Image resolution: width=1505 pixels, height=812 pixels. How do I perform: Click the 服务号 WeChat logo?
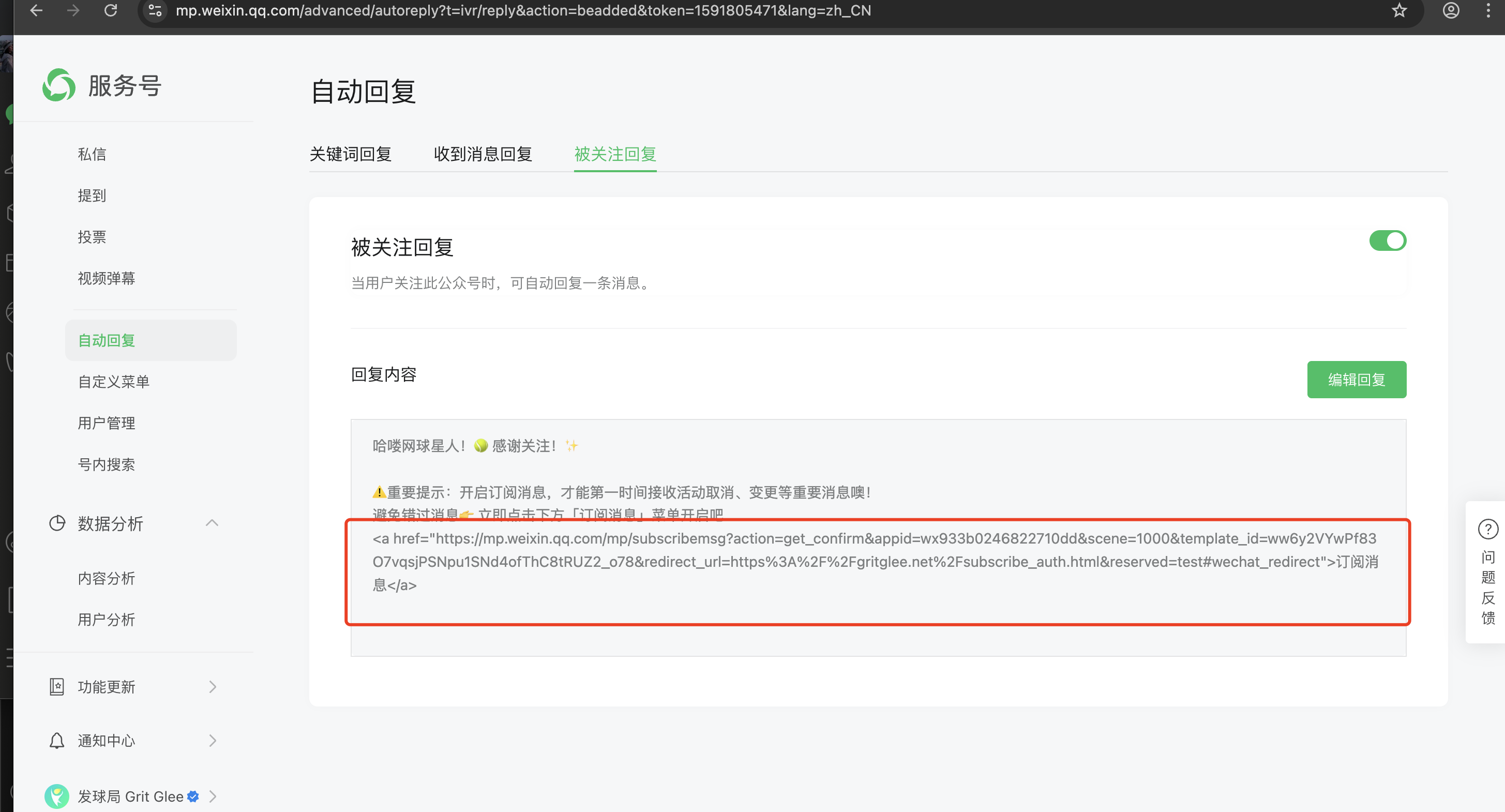point(59,85)
